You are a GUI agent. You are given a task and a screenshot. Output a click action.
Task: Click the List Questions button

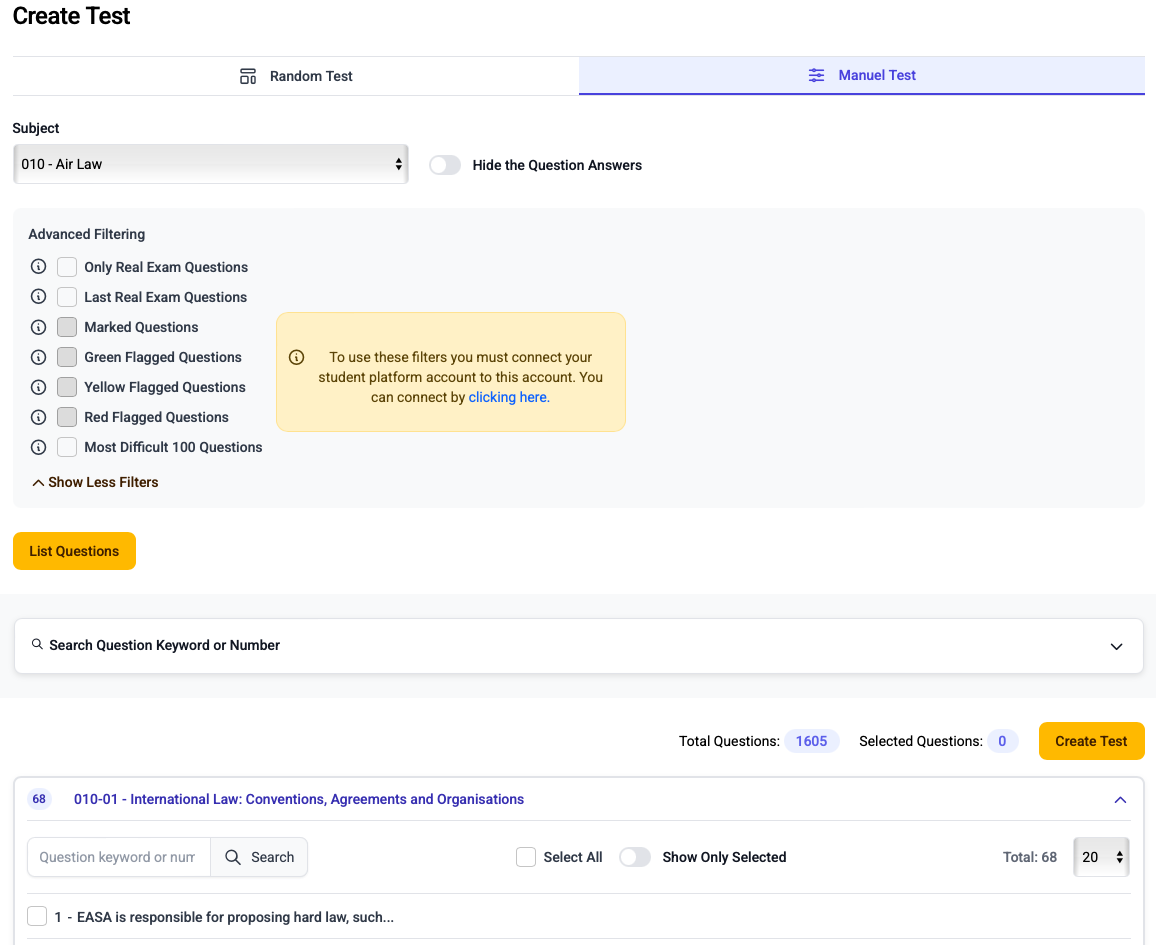point(74,551)
